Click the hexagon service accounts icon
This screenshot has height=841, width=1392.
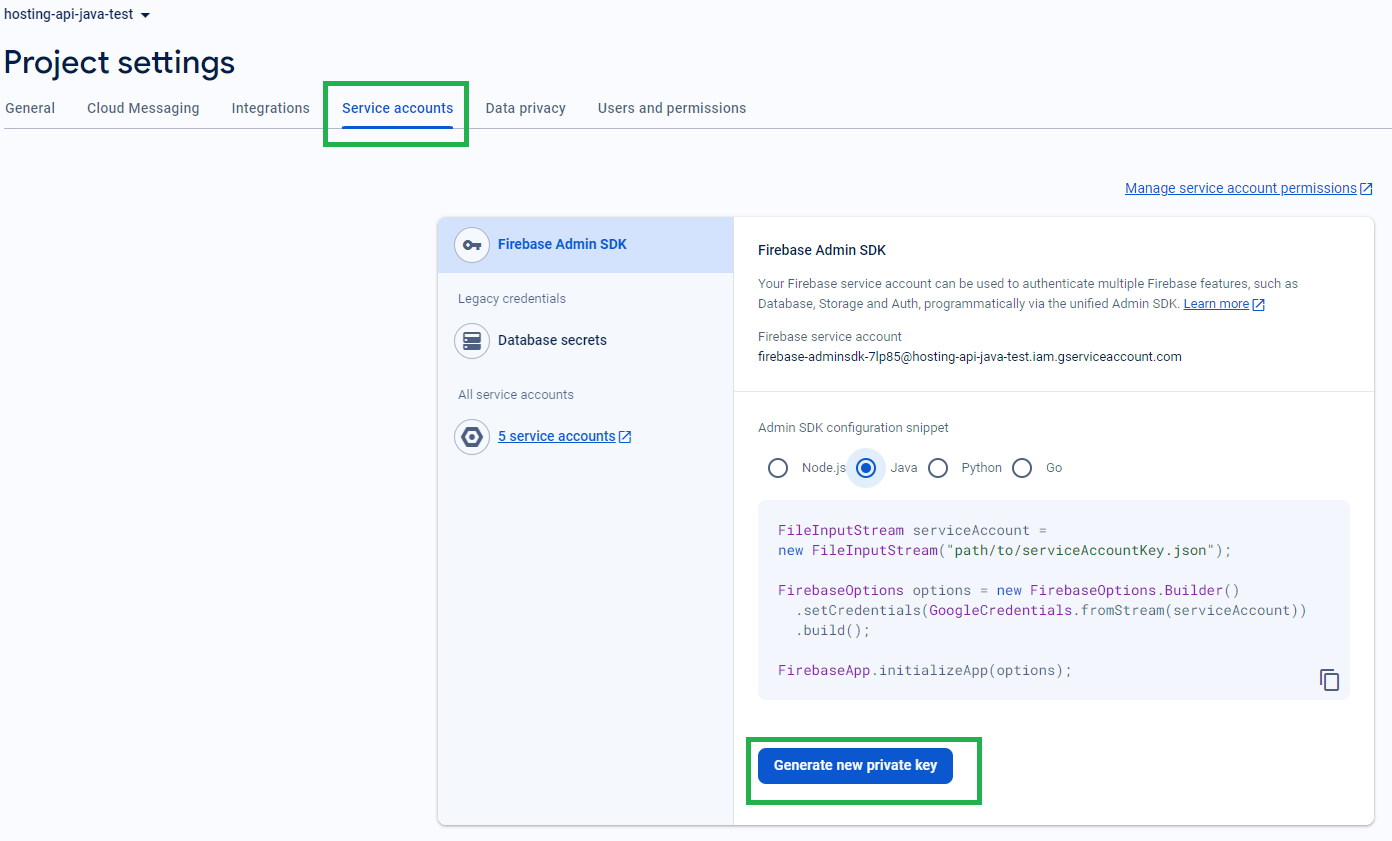pyautogui.click(x=472, y=436)
